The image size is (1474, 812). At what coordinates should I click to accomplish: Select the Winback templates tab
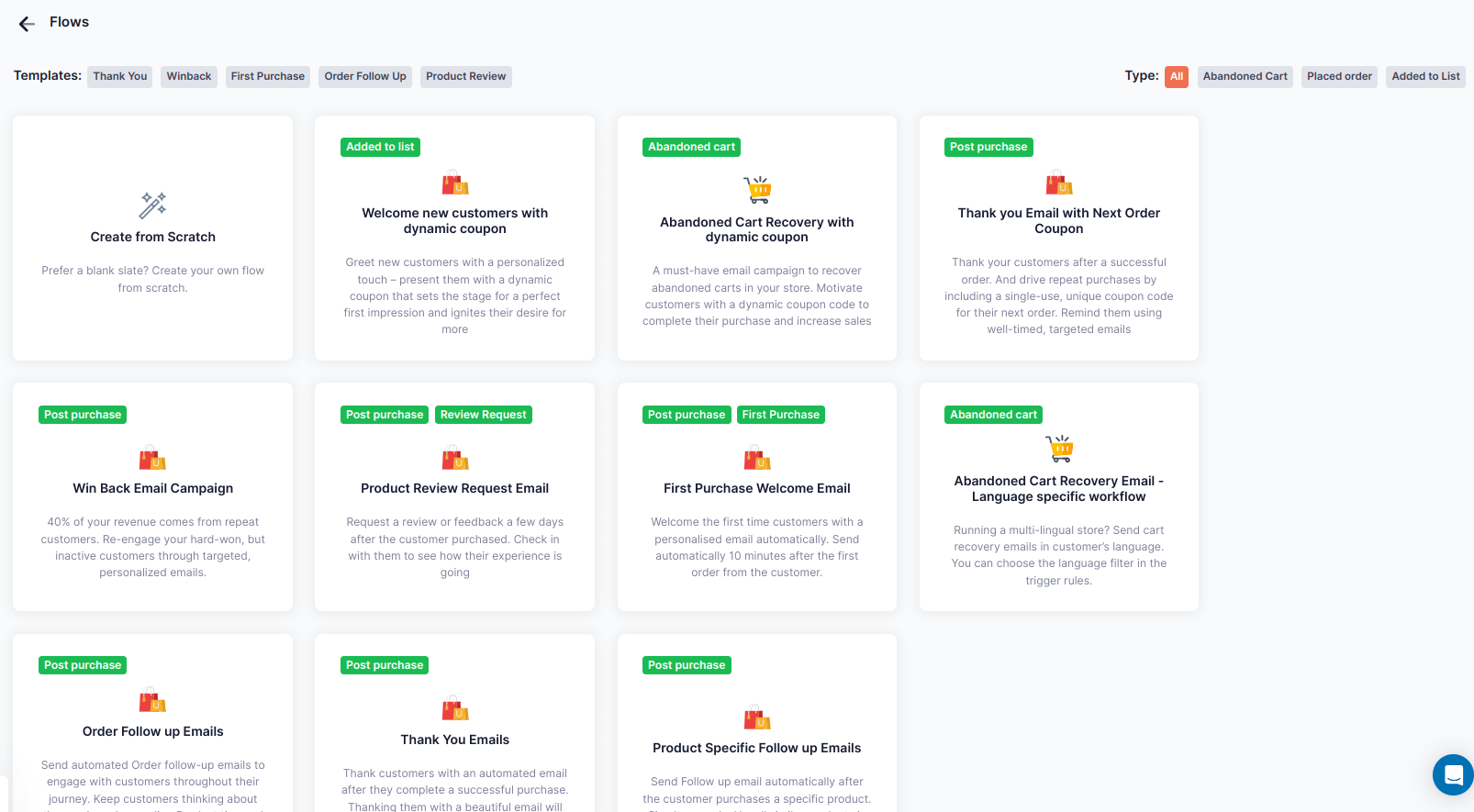pyautogui.click(x=188, y=76)
